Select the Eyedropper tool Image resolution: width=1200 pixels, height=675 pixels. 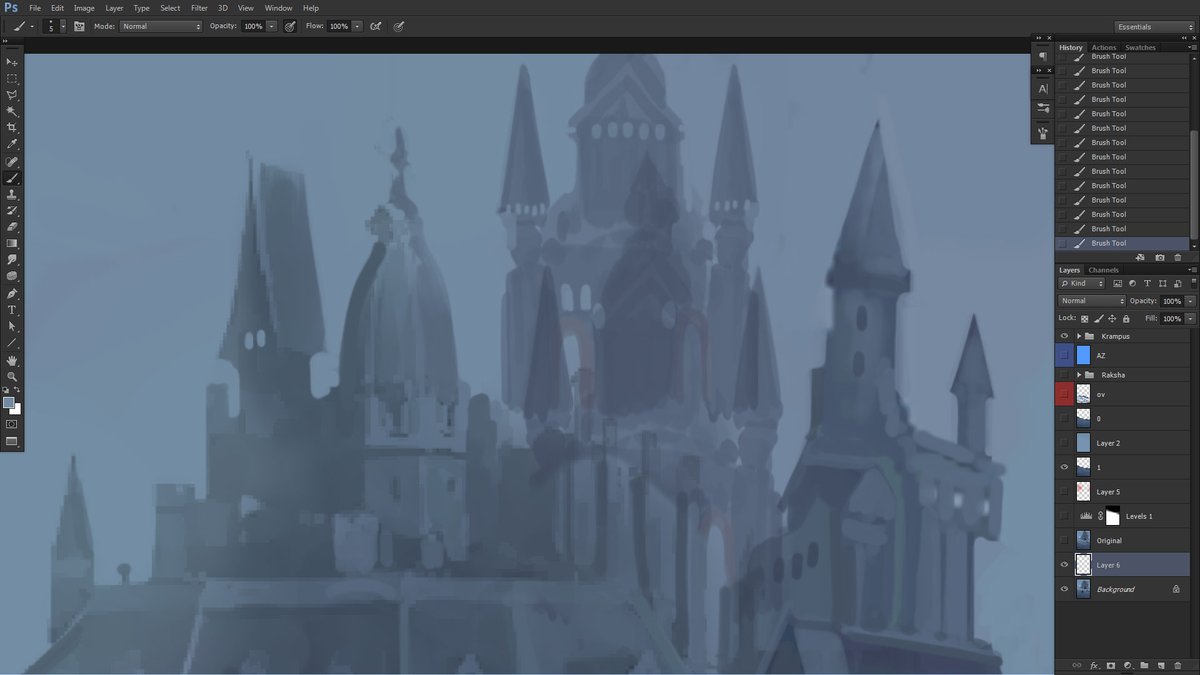[x=12, y=144]
